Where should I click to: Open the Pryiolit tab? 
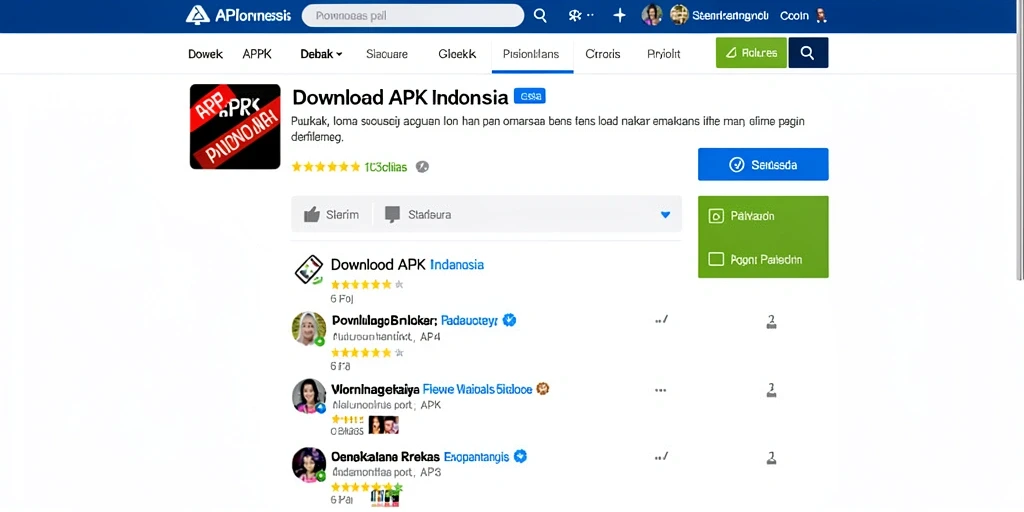click(664, 54)
